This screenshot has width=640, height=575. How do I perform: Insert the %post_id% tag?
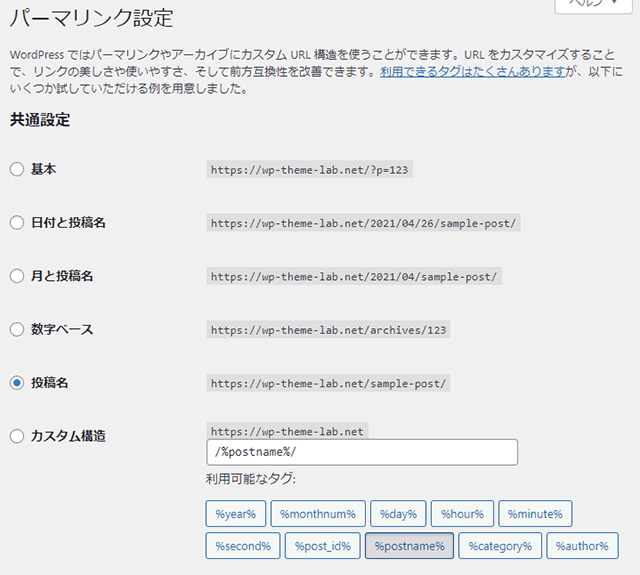point(322,546)
